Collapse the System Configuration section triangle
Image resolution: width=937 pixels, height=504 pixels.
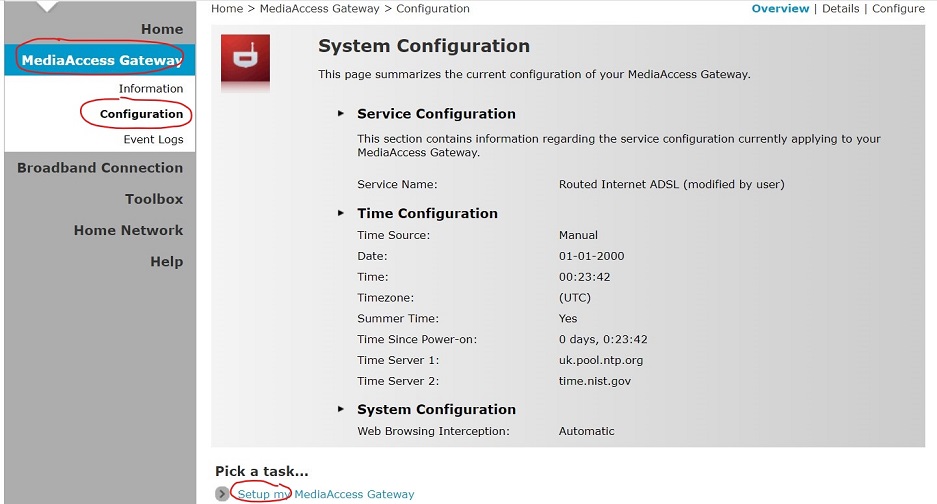pos(342,409)
